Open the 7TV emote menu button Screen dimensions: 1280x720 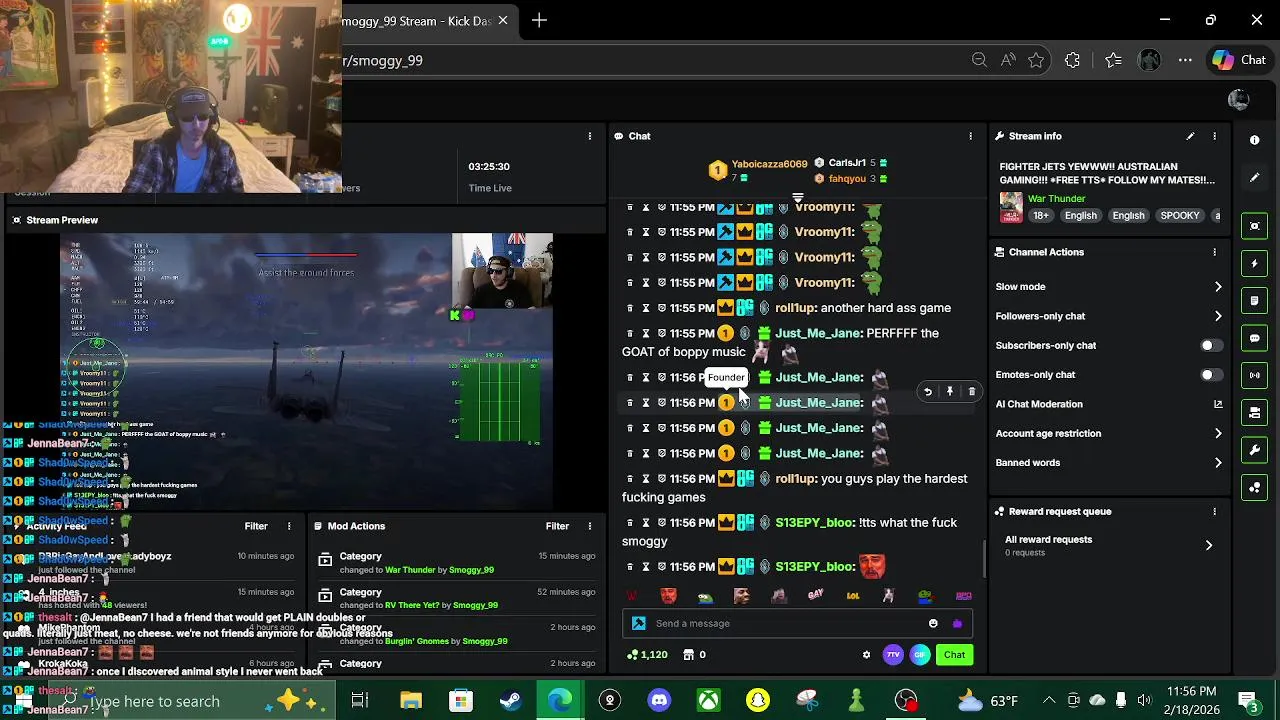(893, 655)
